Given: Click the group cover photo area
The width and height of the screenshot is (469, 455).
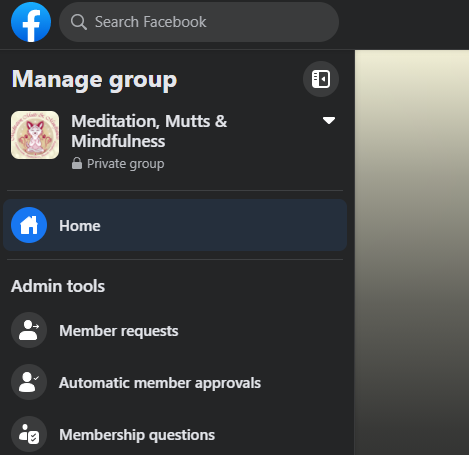Looking at the screenshot, I should 412,253.
